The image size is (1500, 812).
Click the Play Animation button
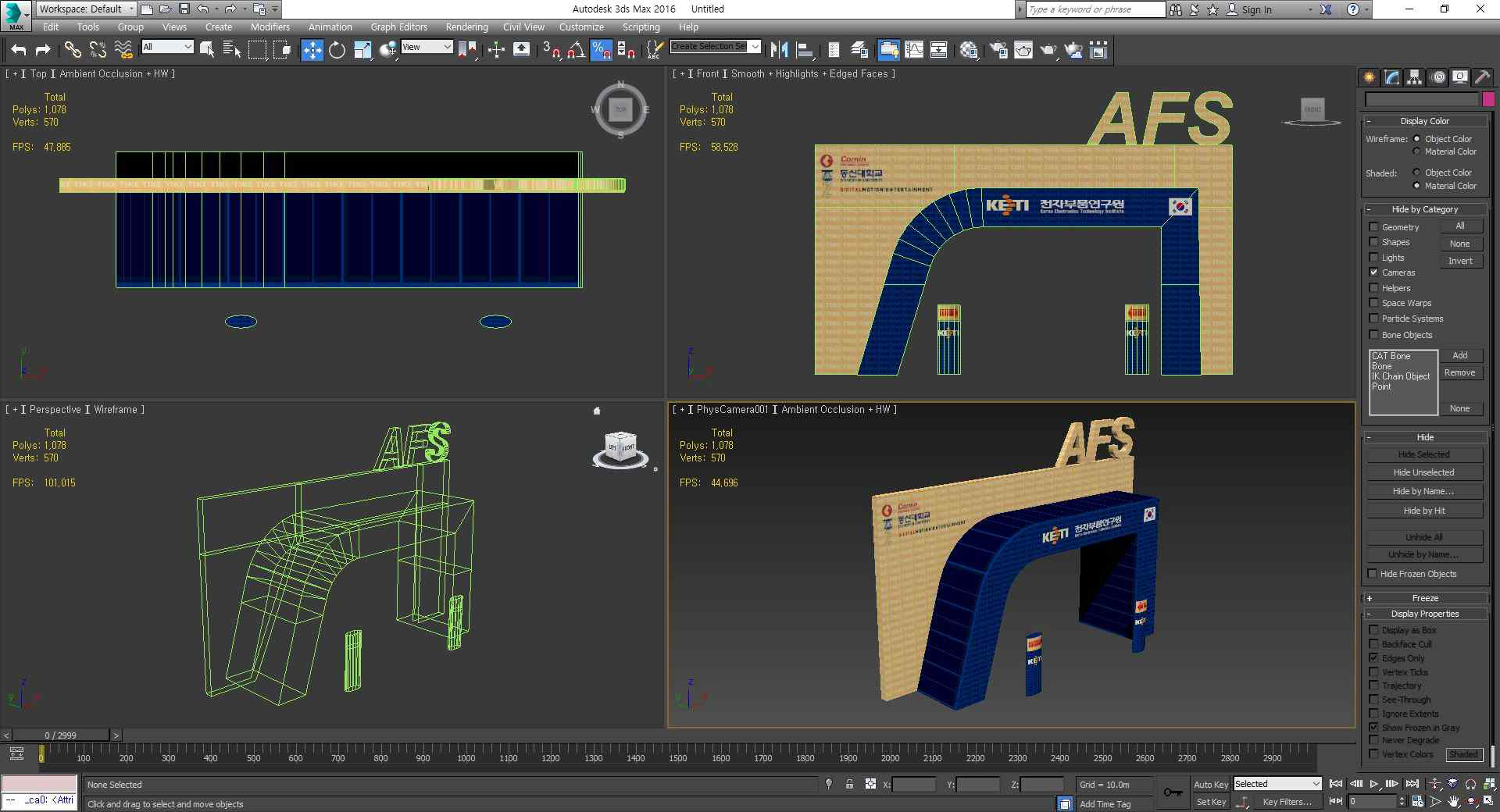[x=1374, y=783]
